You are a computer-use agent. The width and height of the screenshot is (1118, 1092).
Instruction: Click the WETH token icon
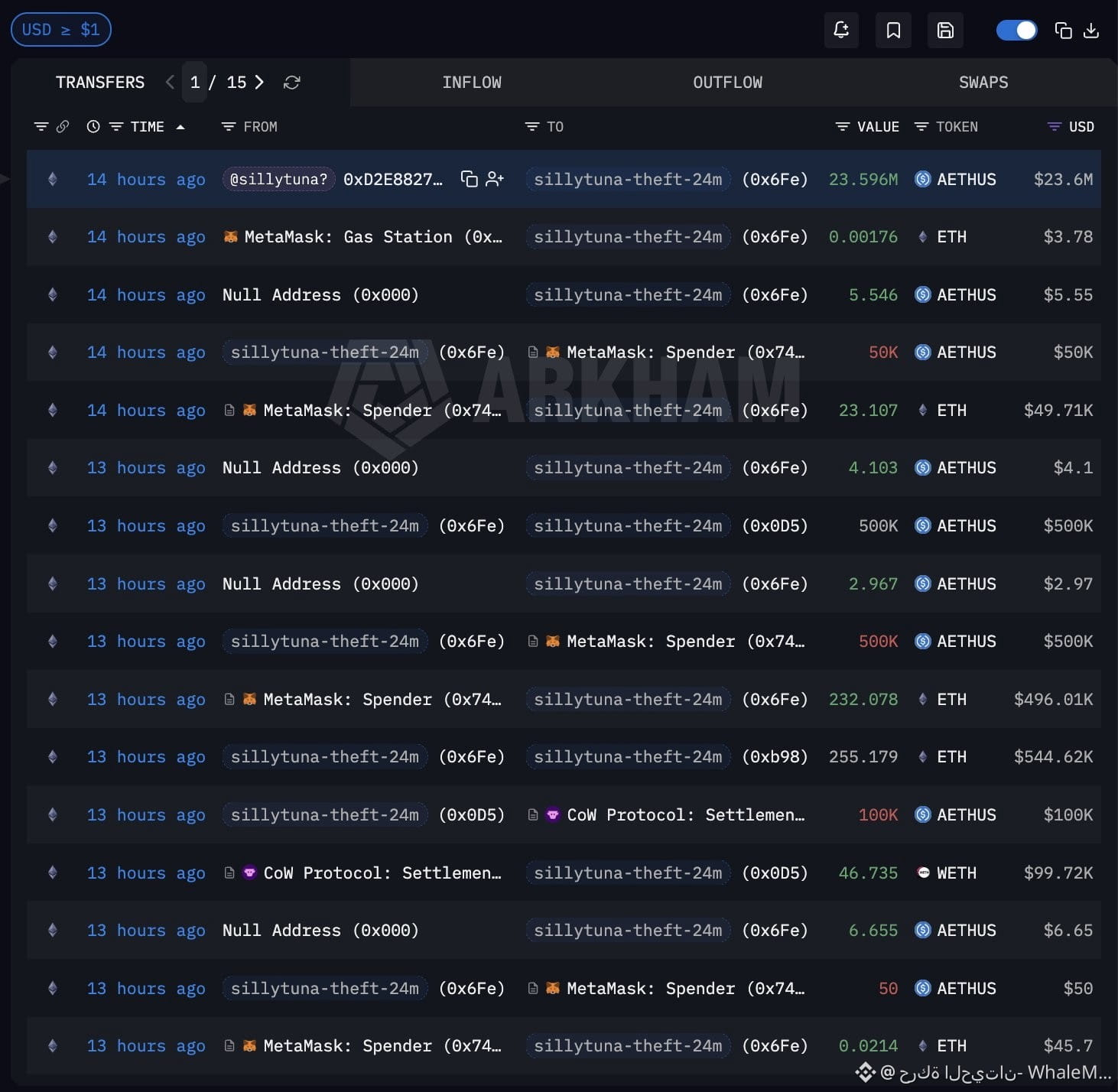pos(923,873)
